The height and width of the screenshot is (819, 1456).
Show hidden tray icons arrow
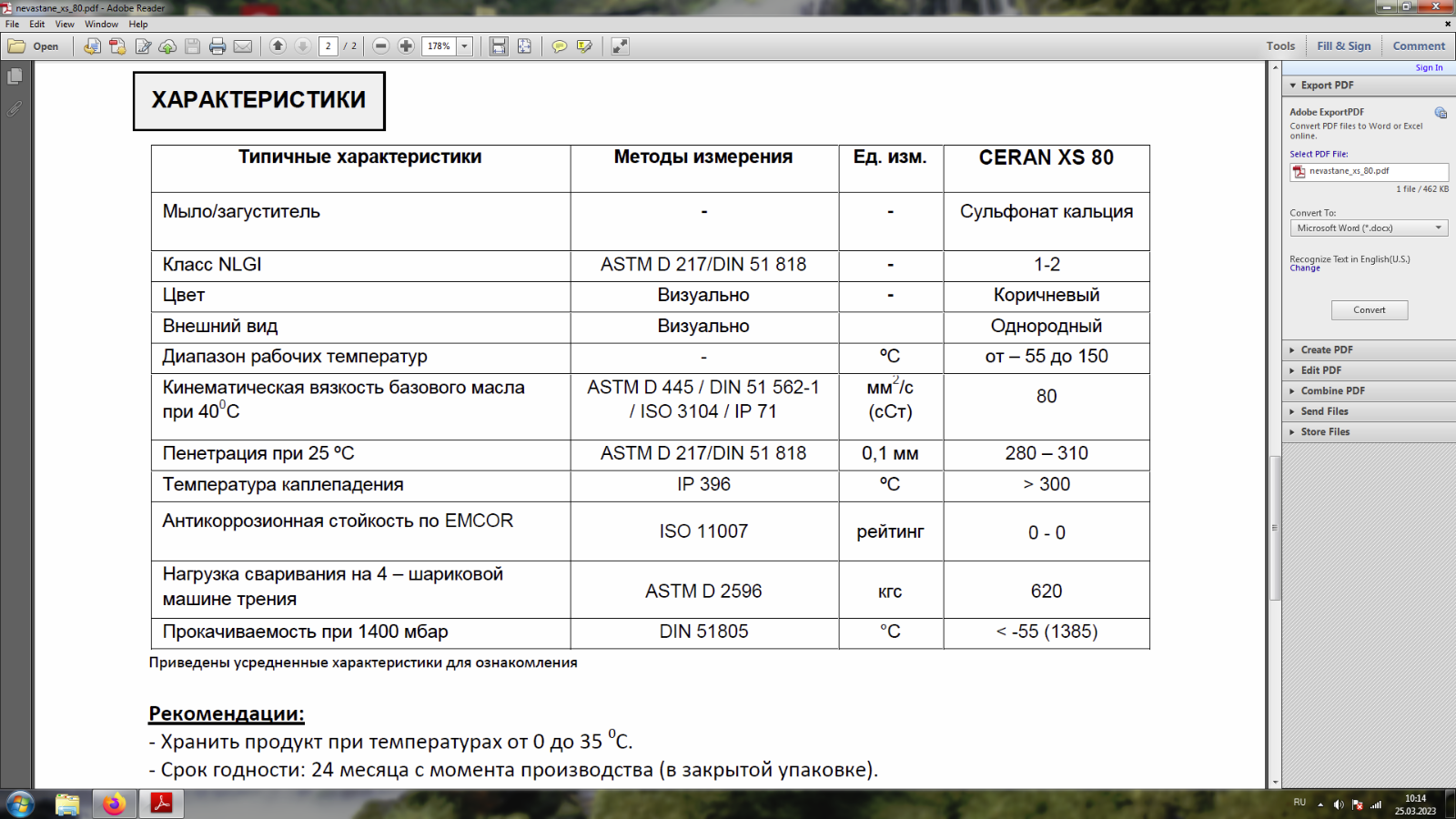(x=1320, y=804)
